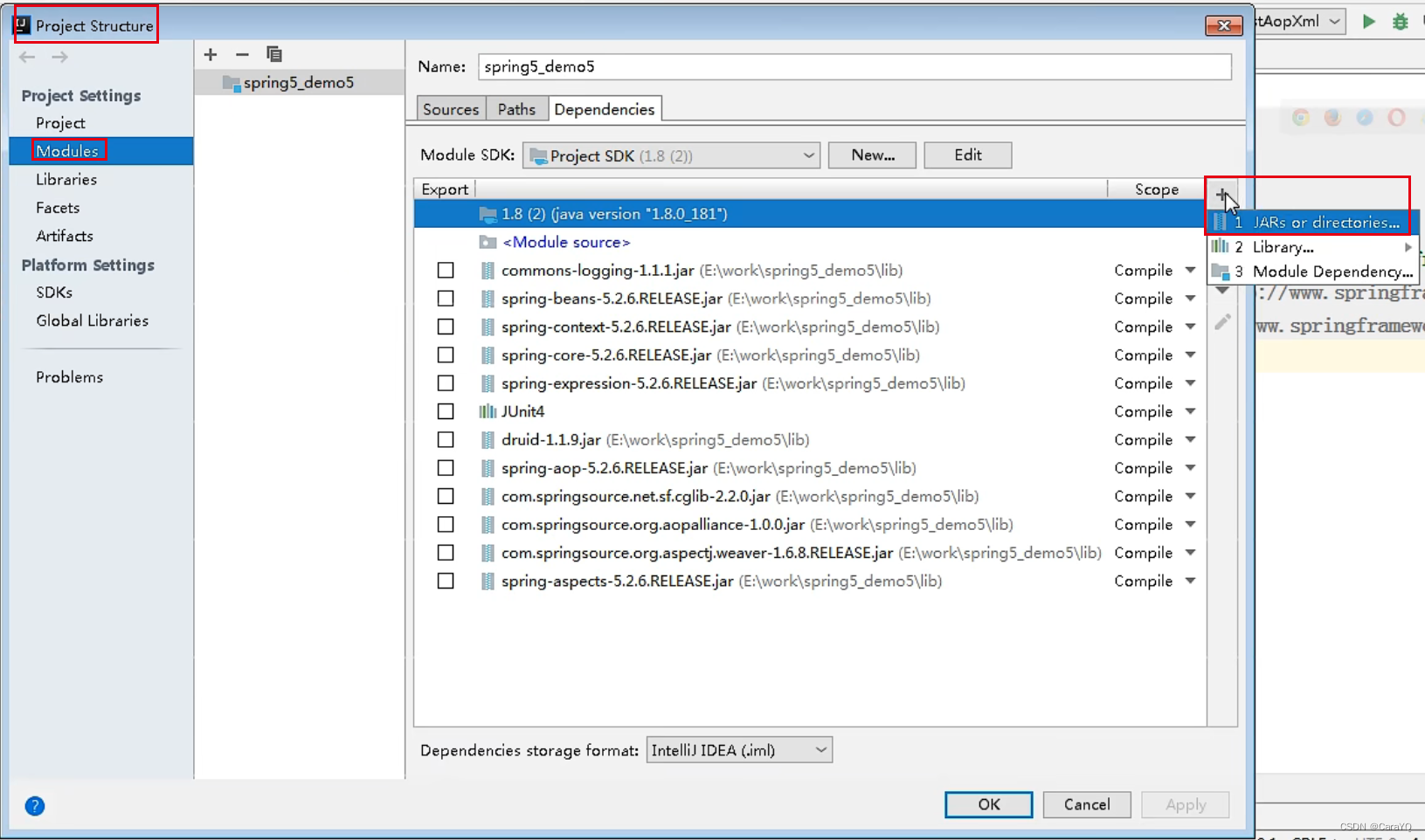
Task: Open scope dropdown for commons-logging-1.1.1.jar
Action: (1190, 271)
